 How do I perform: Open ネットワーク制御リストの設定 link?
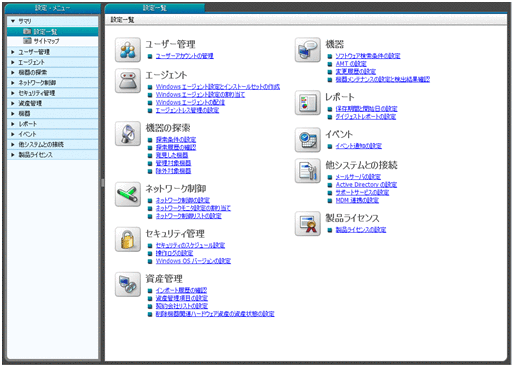189,216
